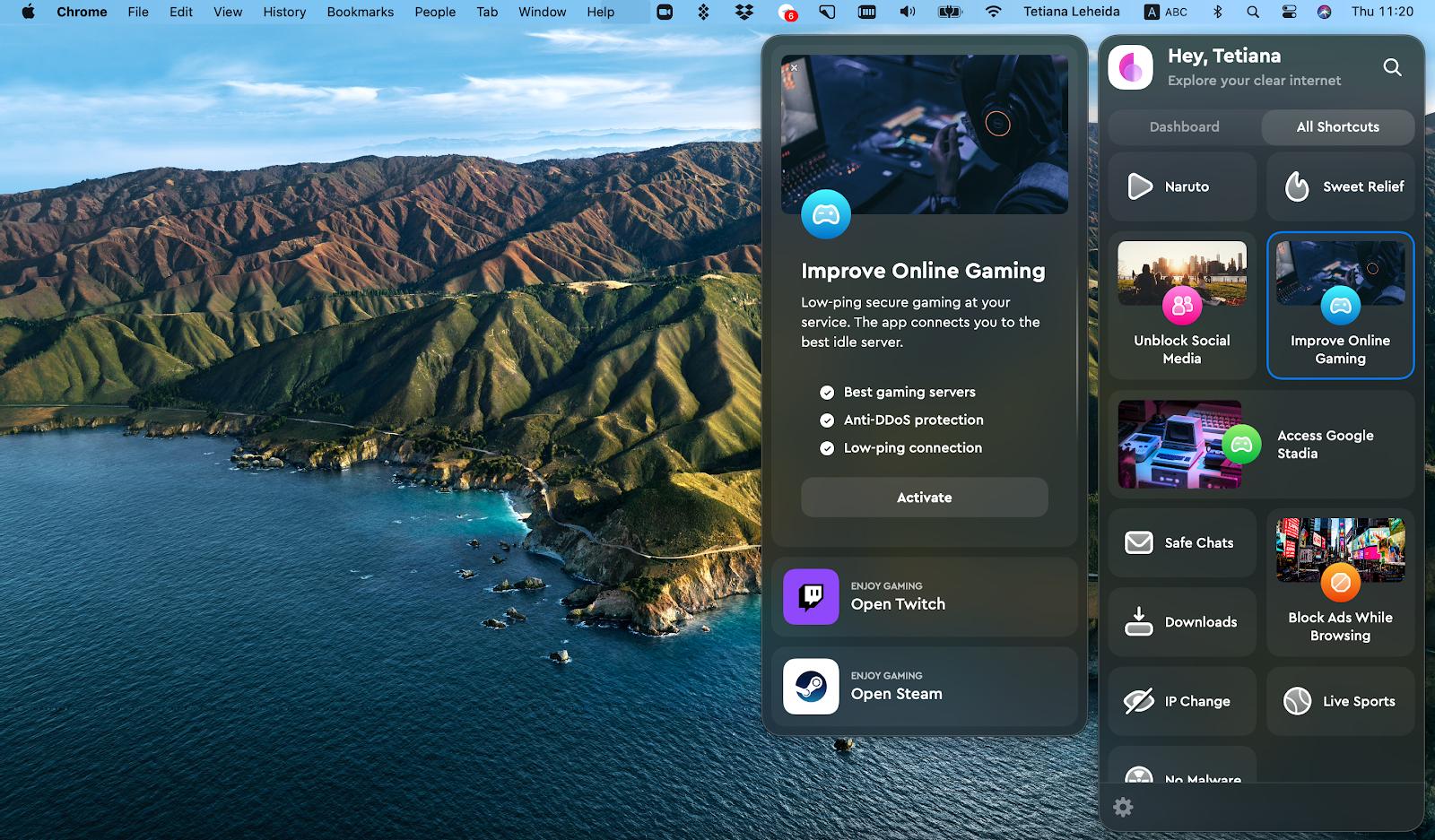The width and height of the screenshot is (1435, 840).
Task: Switch to the All Shortcuts tab
Action: click(1337, 127)
